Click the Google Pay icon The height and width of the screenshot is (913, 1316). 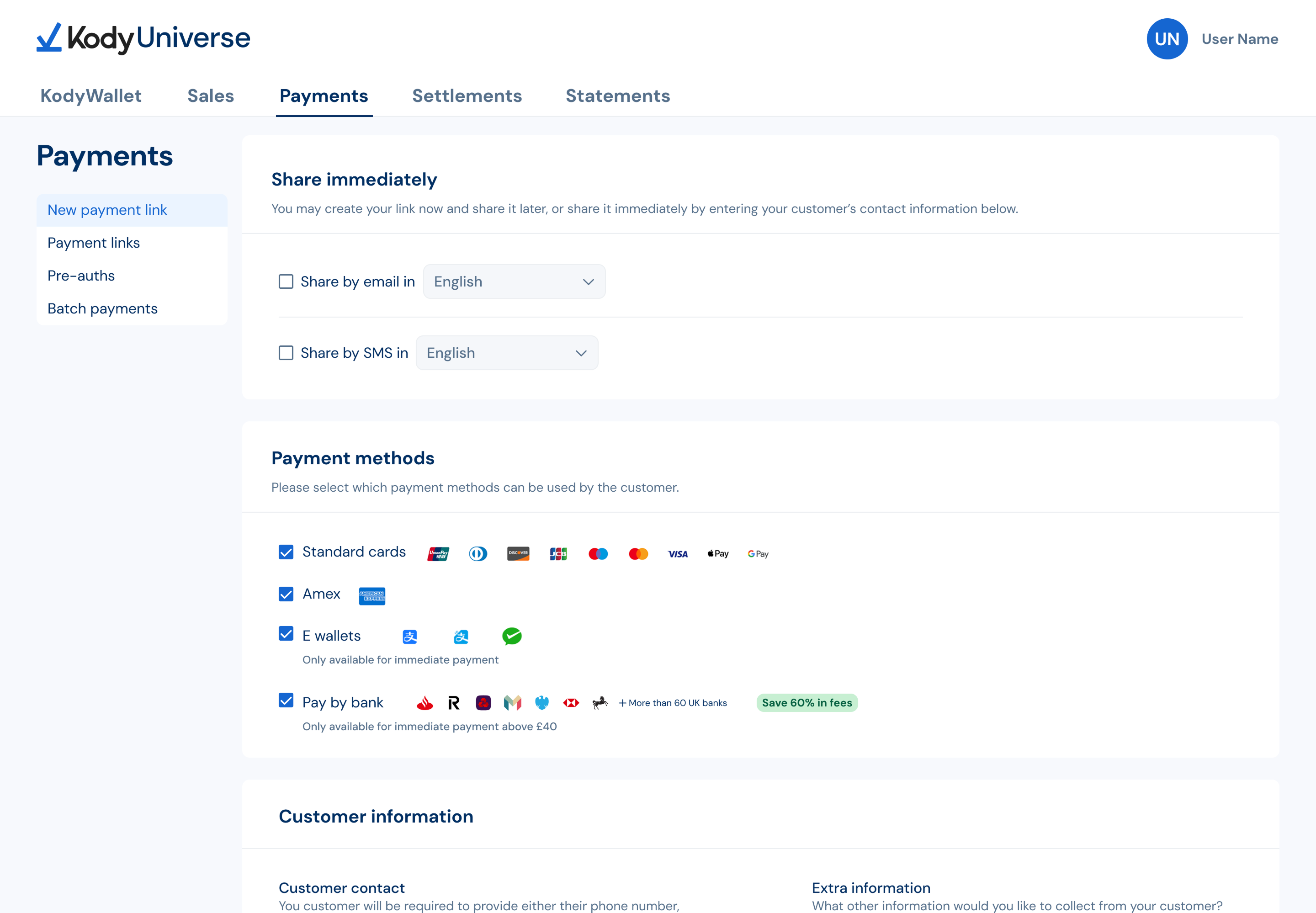[x=758, y=554]
